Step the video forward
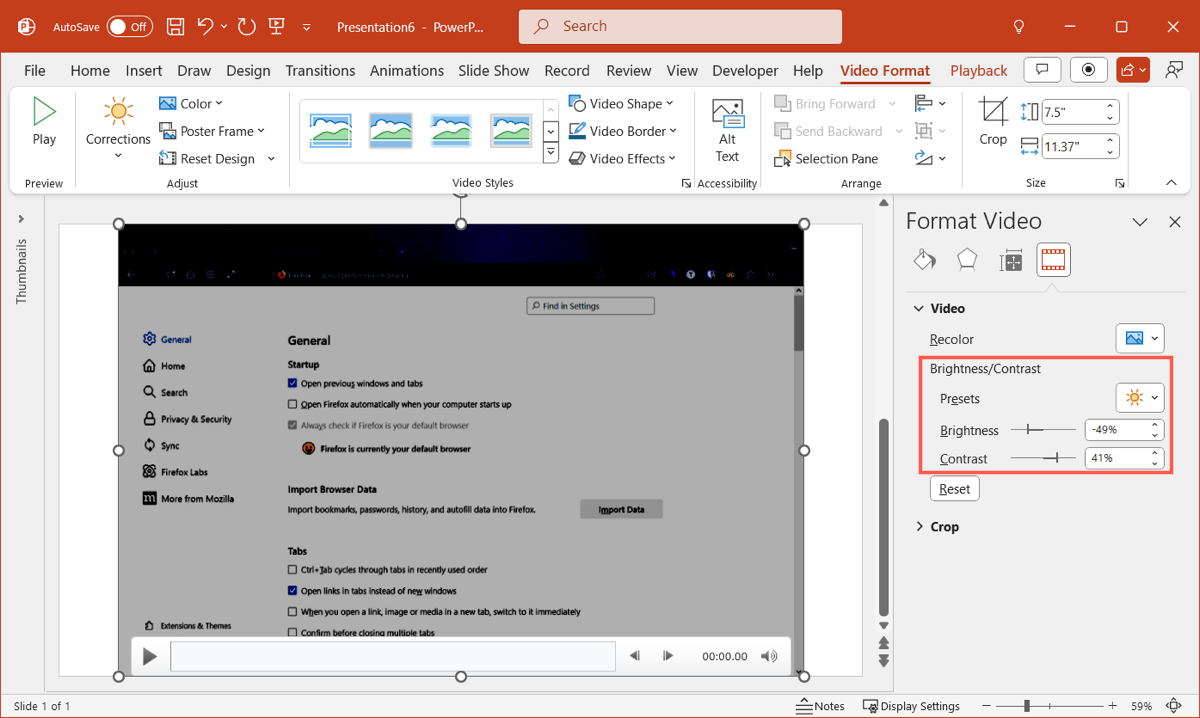Image resolution: width=1200 pixels, height=718 pixels. tap(668, 657)
